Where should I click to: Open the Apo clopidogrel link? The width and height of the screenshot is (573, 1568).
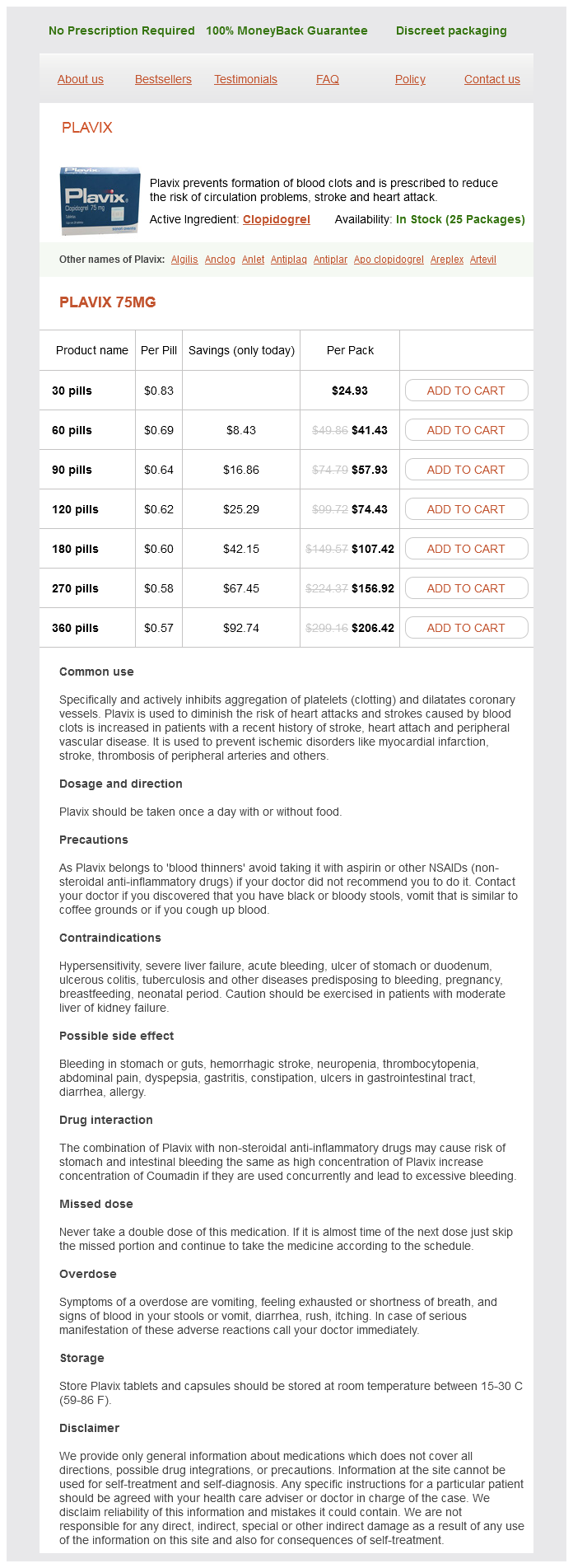tap(389, 260)
